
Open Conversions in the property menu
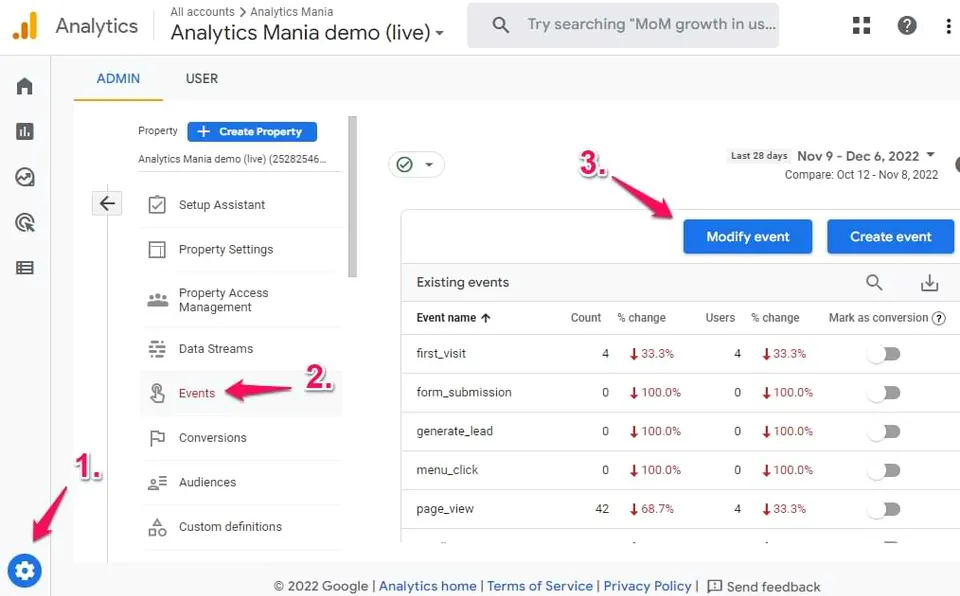[241, 438]
